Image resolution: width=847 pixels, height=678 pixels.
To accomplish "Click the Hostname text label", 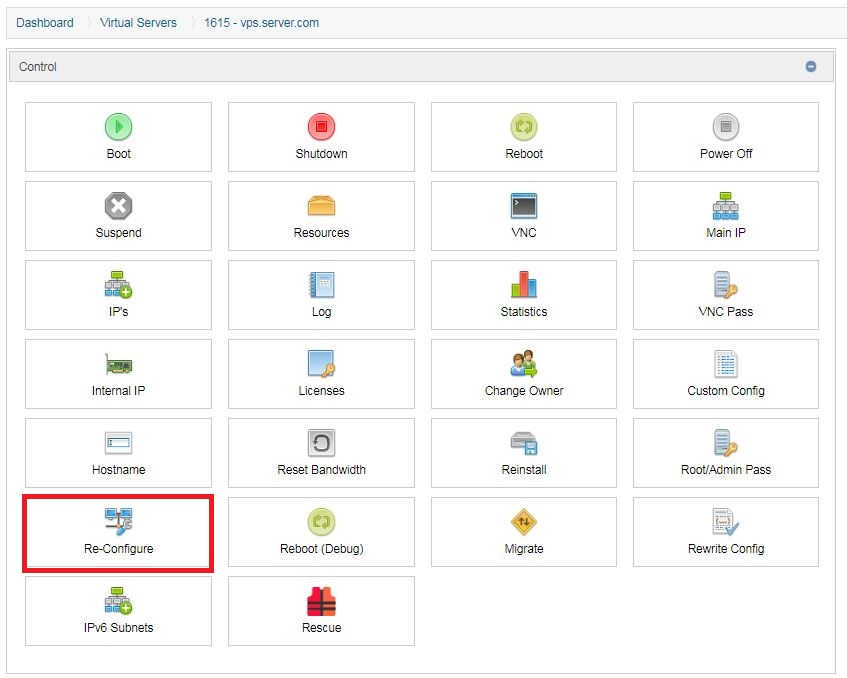I will coord(118,469).
